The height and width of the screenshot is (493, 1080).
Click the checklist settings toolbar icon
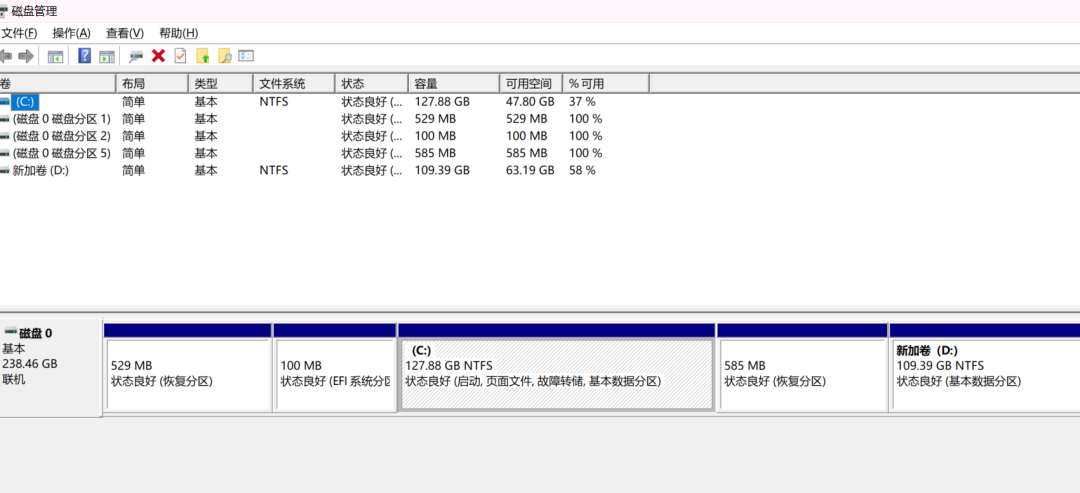[x=247, y=56]
